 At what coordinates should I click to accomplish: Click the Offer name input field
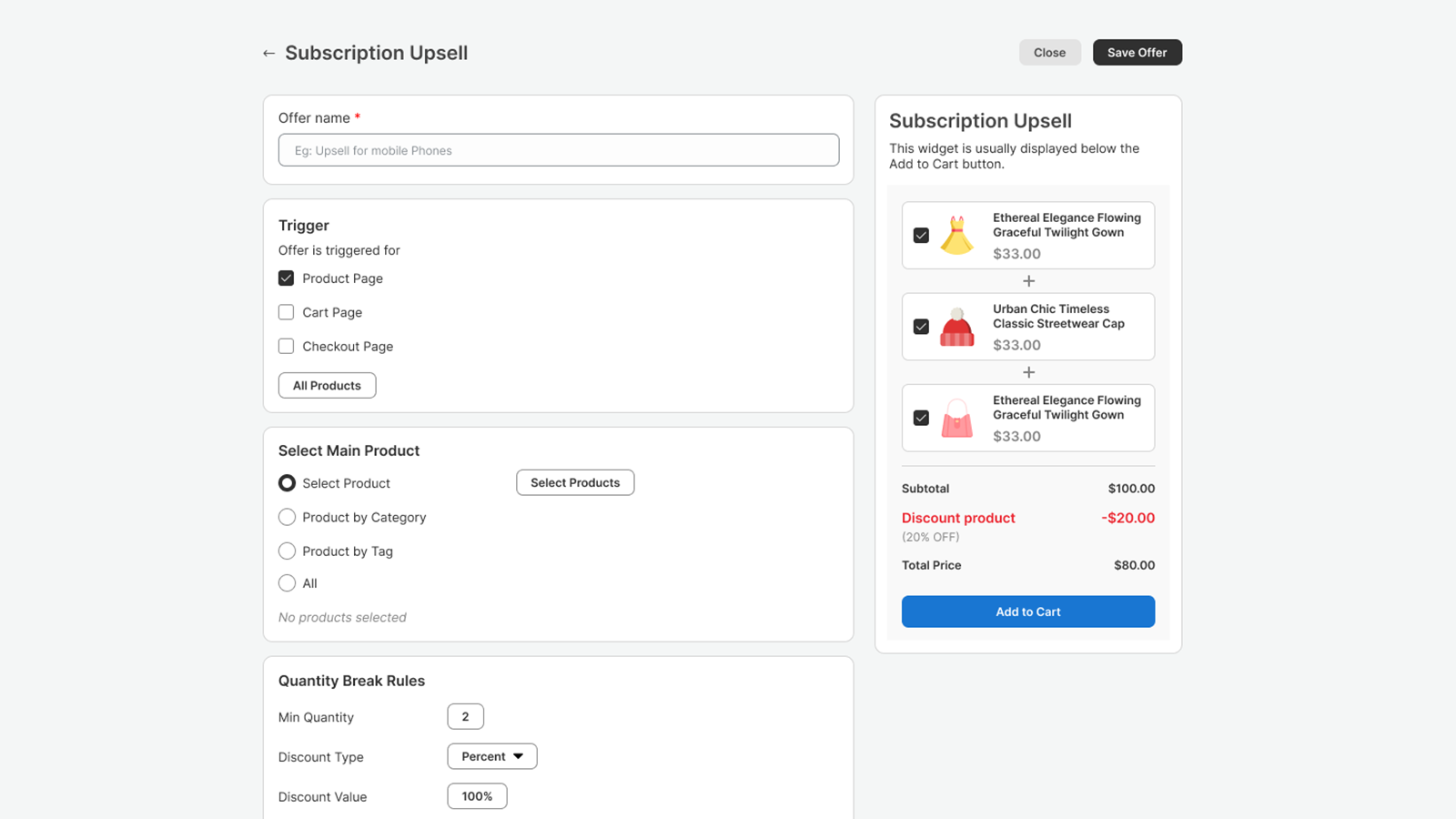click(558, 149)
